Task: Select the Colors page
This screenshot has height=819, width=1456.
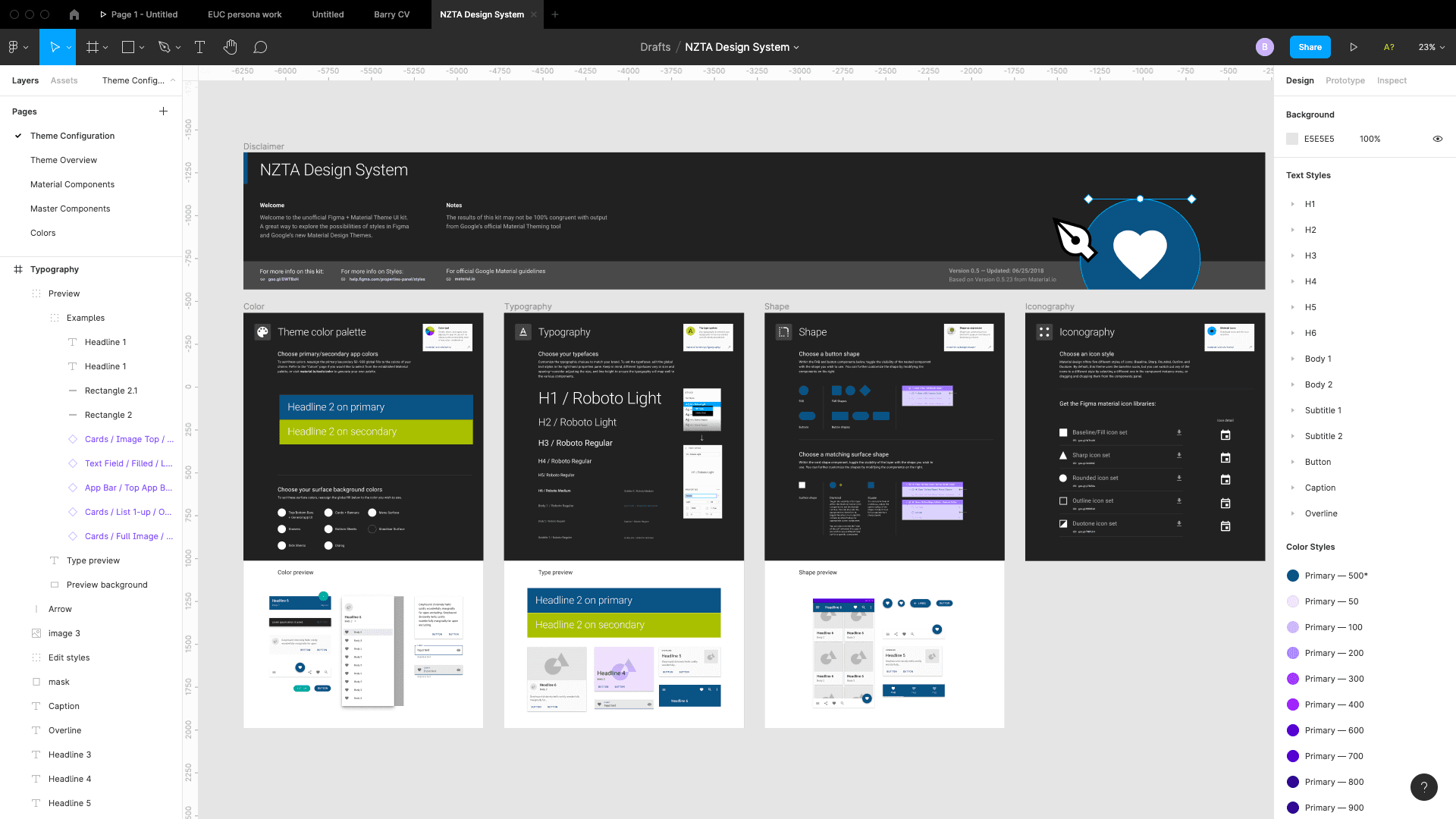Action: (x=42, y=233)
